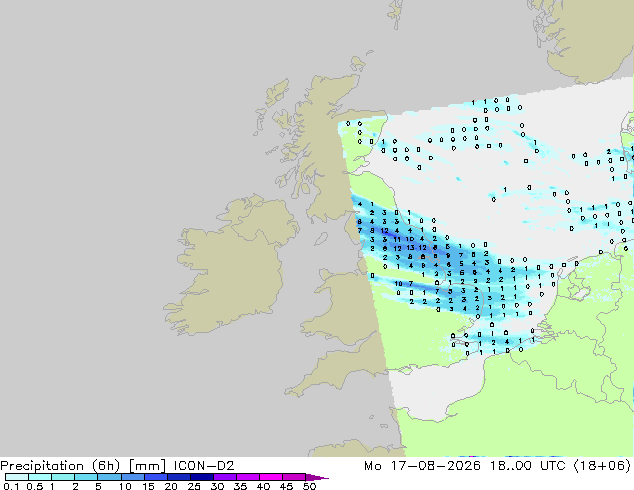This screenshot has height=490, width=634.
Task: Click the 'Precipitation' title word
Action: point(42,466)
